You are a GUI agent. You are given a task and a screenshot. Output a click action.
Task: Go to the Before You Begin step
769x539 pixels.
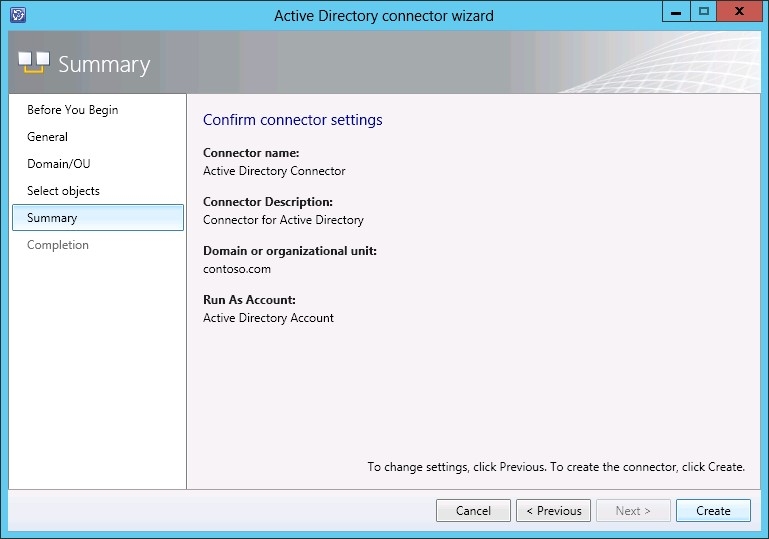(73, 110)
